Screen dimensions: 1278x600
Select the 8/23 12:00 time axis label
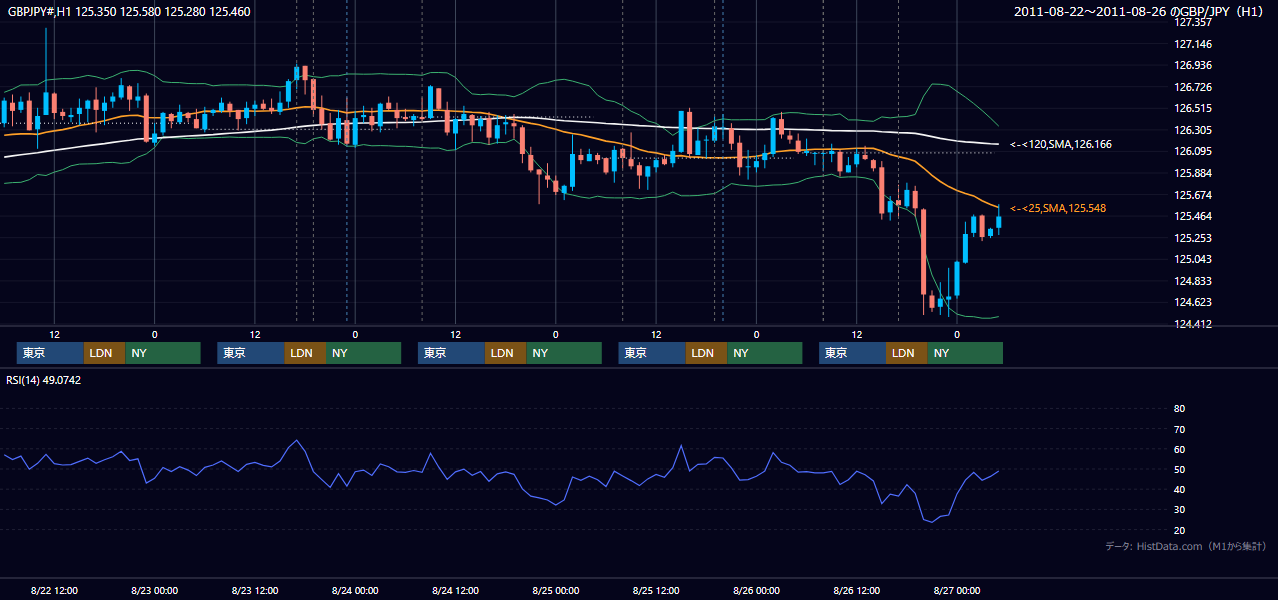[255, 590]
